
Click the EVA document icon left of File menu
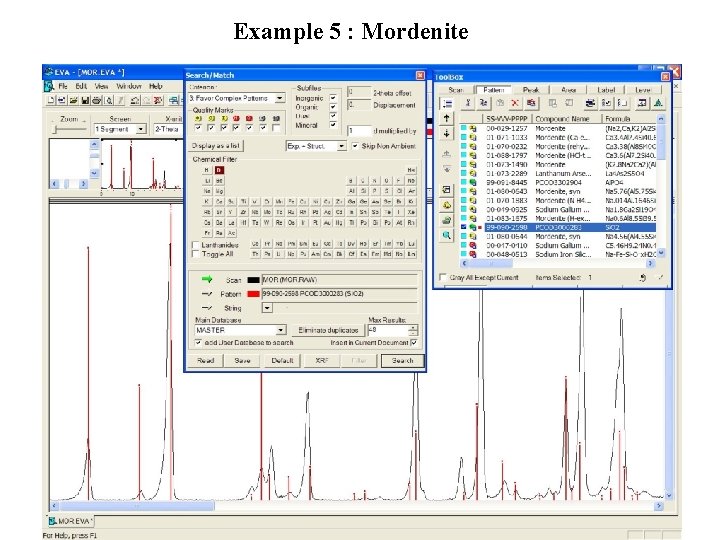(49, 86)
